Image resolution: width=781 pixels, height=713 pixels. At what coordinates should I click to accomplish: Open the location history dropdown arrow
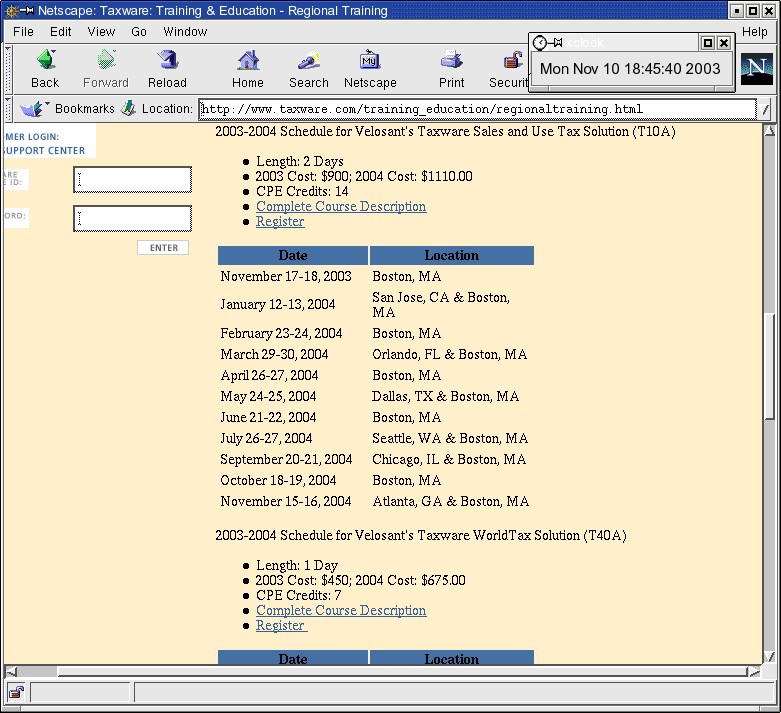tap(765, 109)
